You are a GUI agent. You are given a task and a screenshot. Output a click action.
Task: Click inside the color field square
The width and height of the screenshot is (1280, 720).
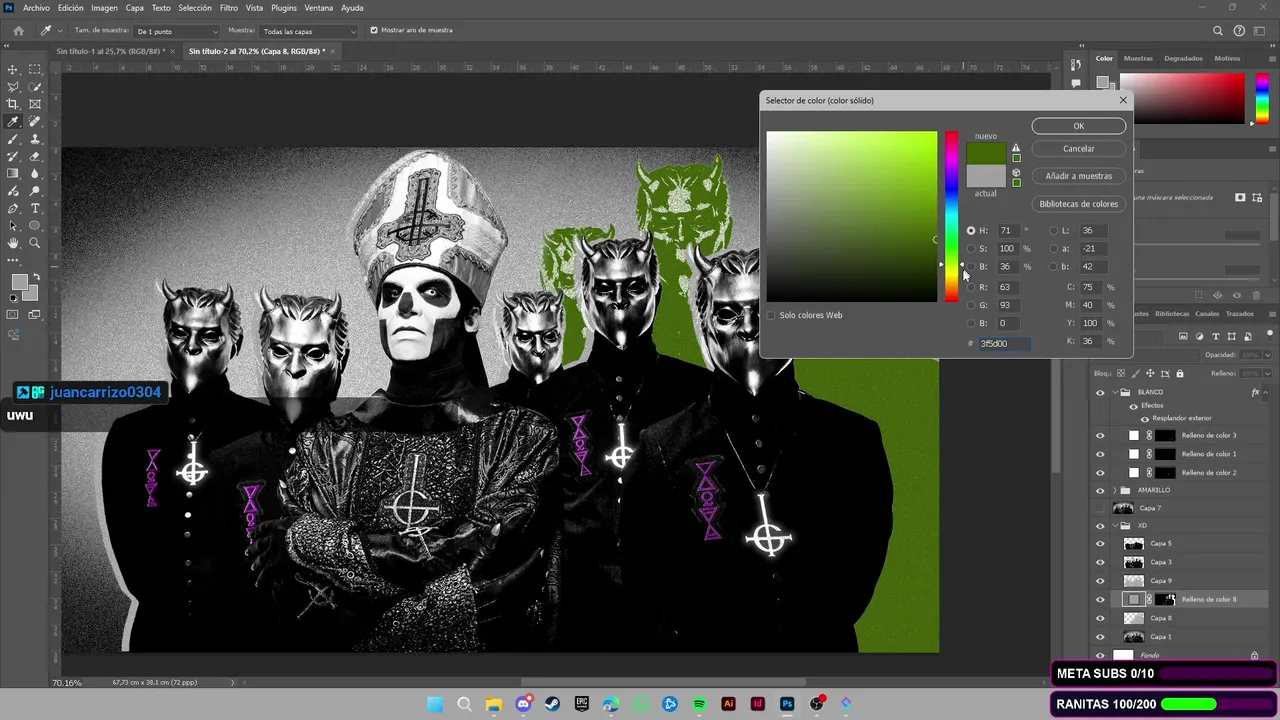click(852, 216)
